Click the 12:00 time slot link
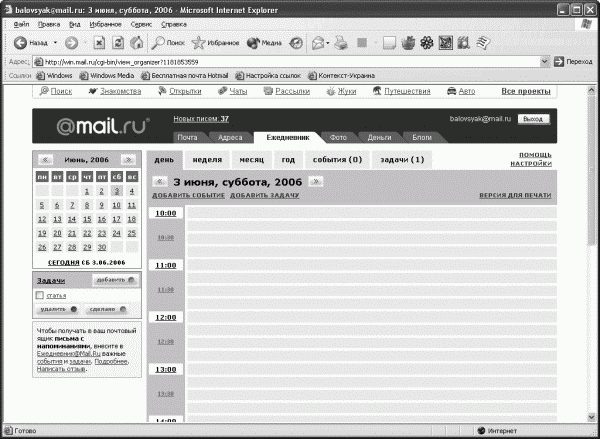The image size is (600, 439). pos(166,317)
